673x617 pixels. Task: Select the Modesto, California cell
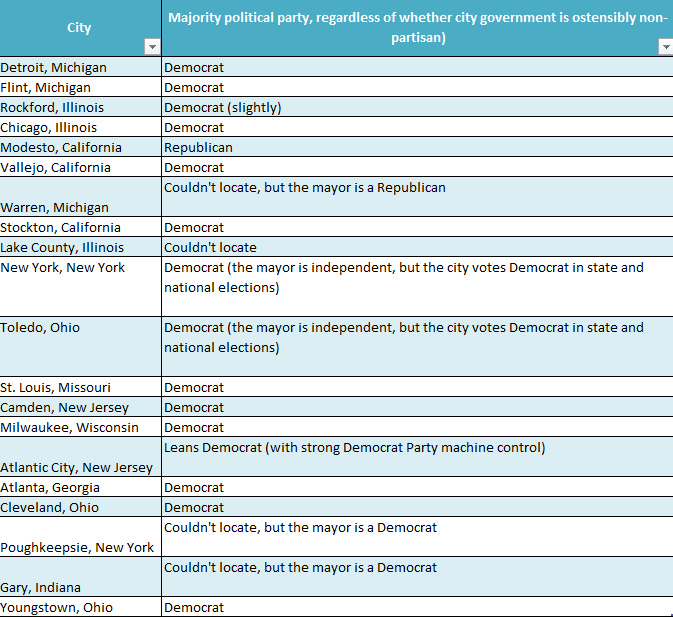tap(80, 147)
